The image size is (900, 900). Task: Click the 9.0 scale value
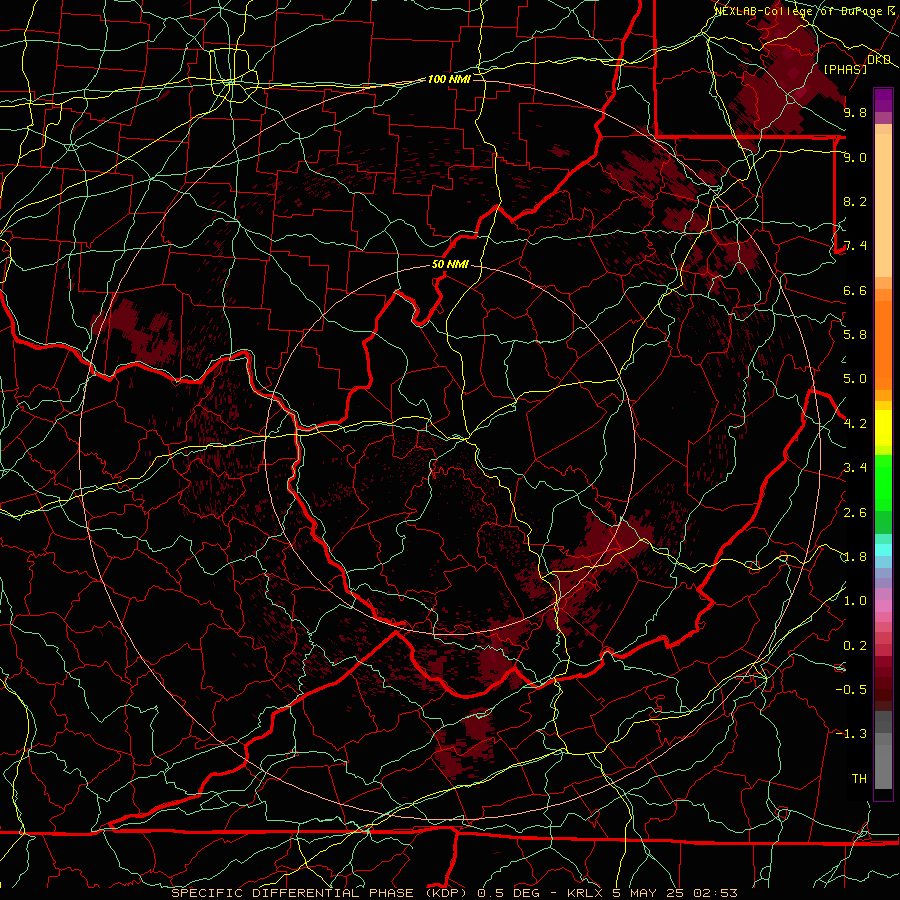855,157
